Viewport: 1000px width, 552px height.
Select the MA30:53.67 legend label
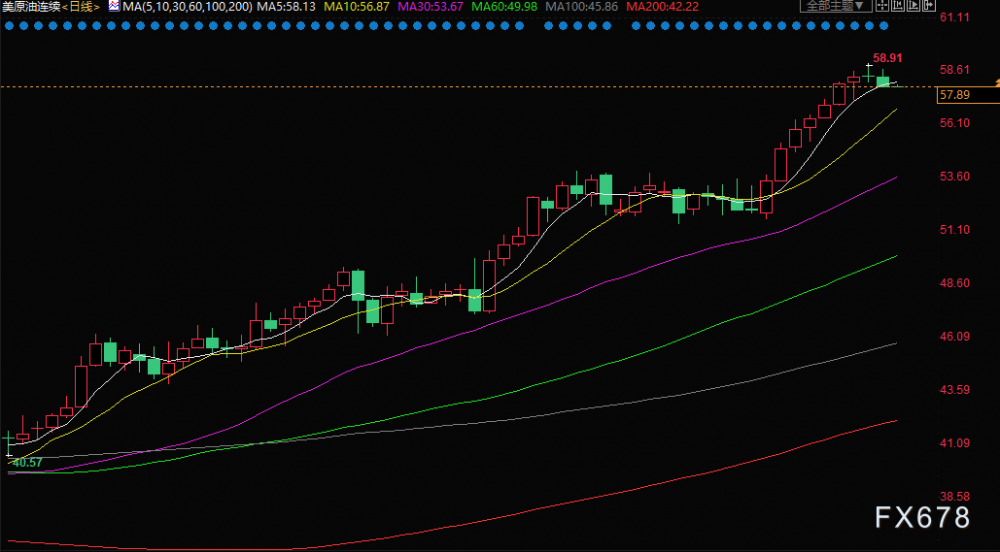click(x=430, y=7)
